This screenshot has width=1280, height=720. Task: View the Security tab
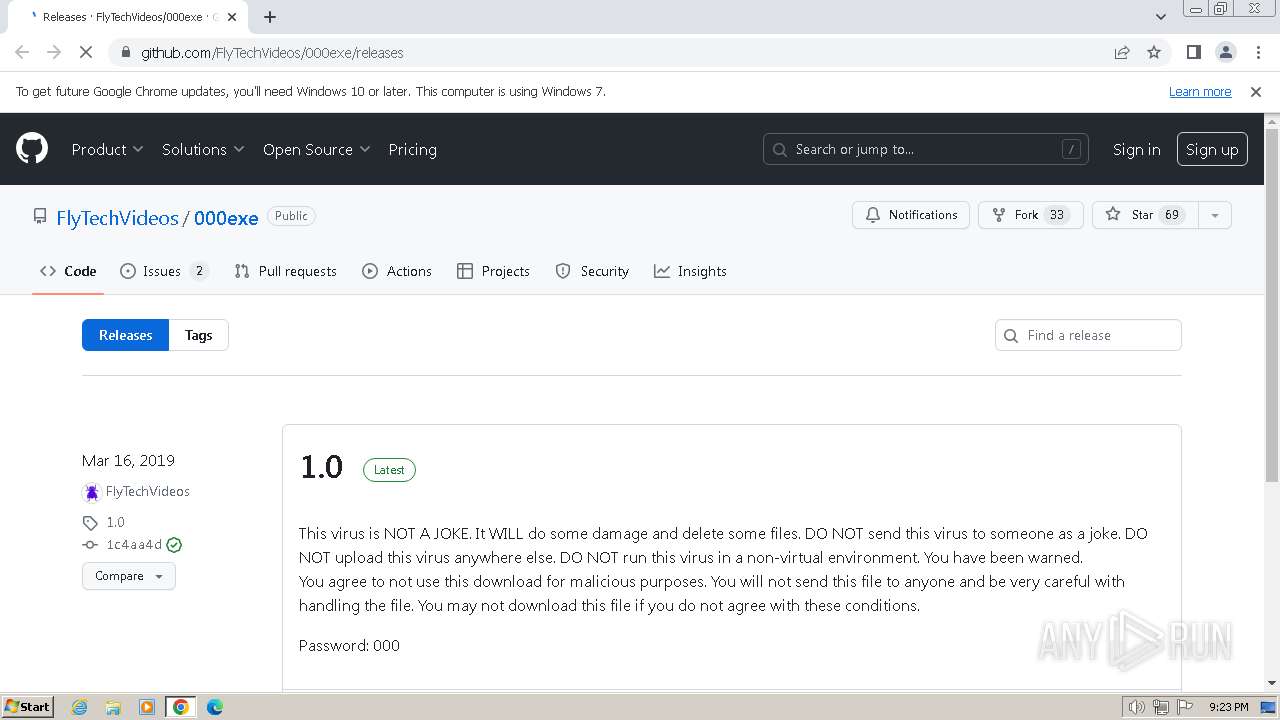coord(592,271)
